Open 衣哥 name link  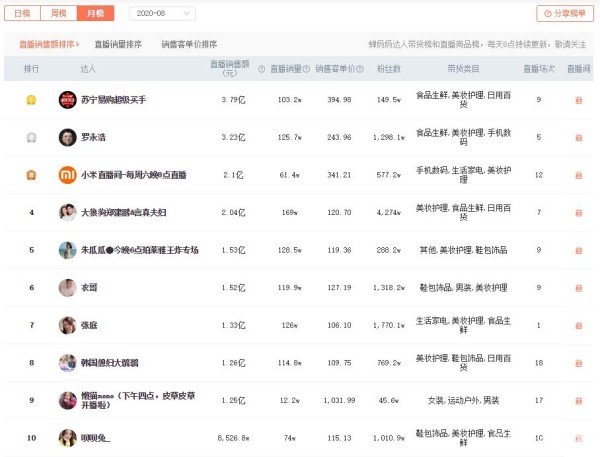pyautogui.click(x=89, y=288)
